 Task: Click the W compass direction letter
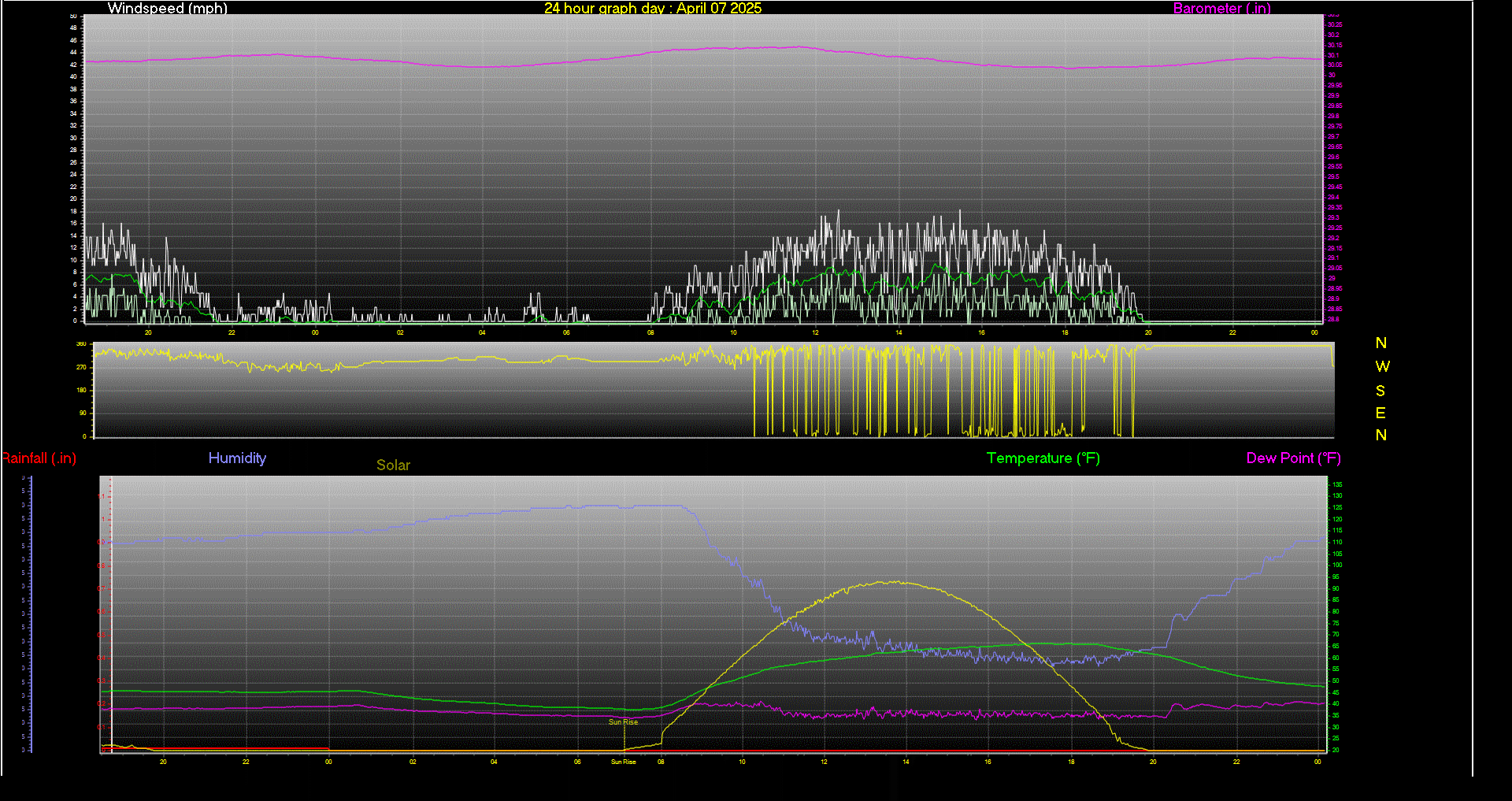(x=1382, y=367)
